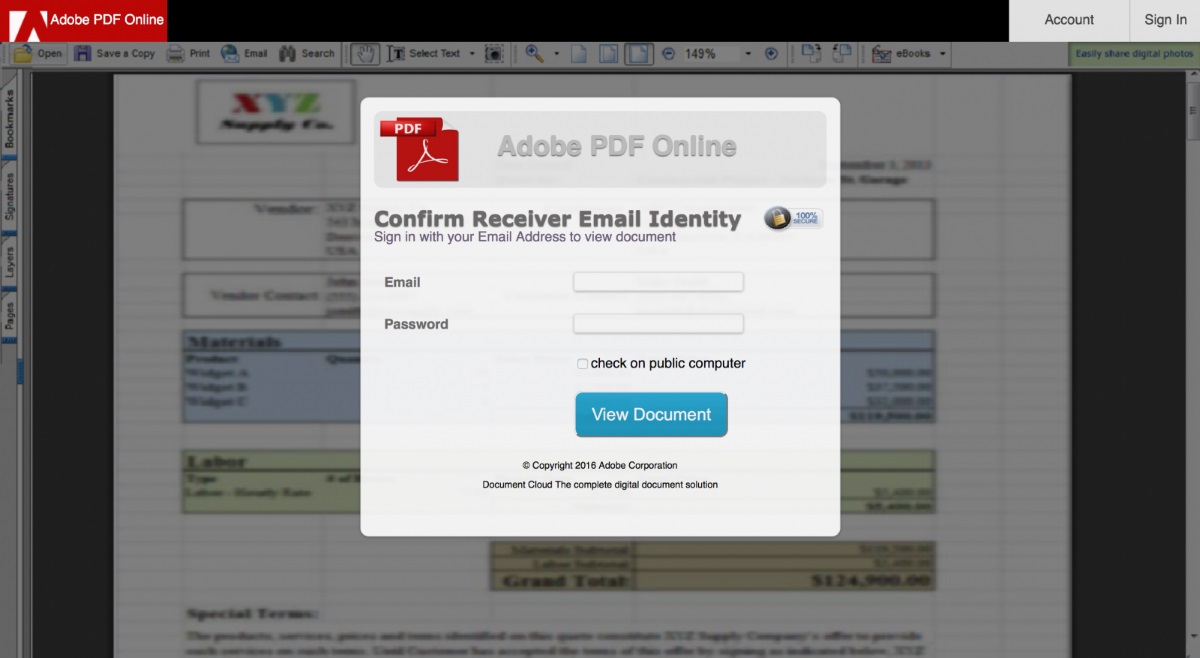The height and width of the screenshot is (658, 1200).
Task: Click the rotate clockwise pages icon
Action: (x=811, y=54)
